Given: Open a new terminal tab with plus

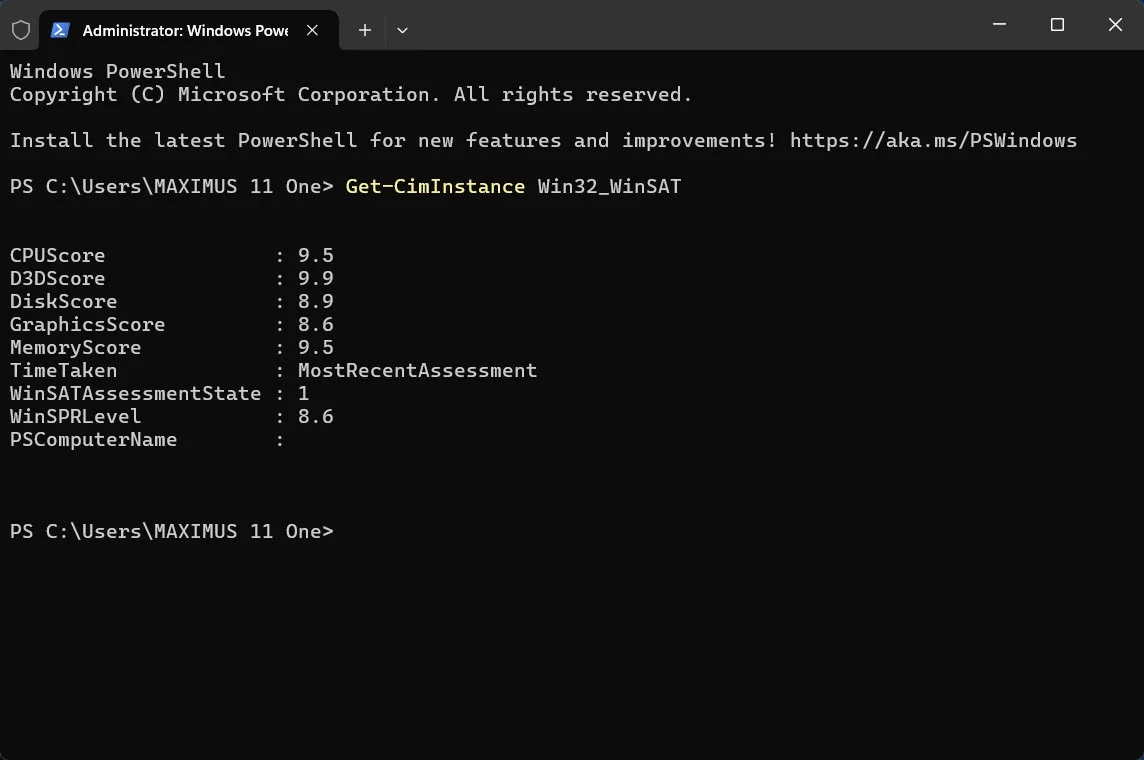Looking at the screenshot, I should [x=365, y=30].
